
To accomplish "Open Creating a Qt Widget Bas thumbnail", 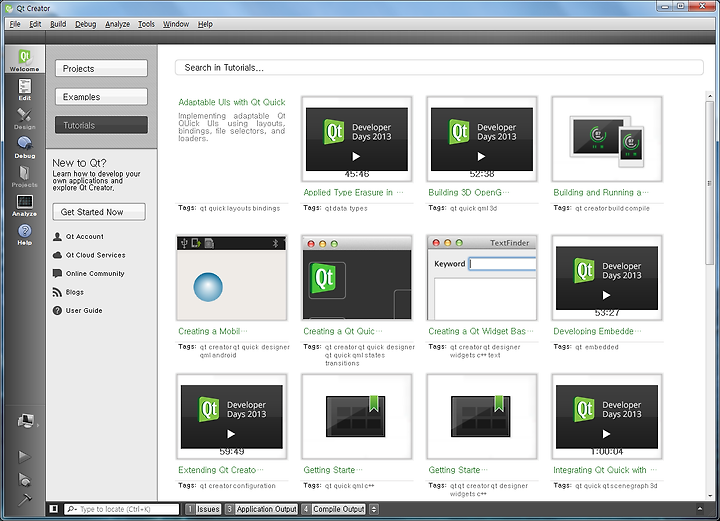I will [x=482, y=278].
